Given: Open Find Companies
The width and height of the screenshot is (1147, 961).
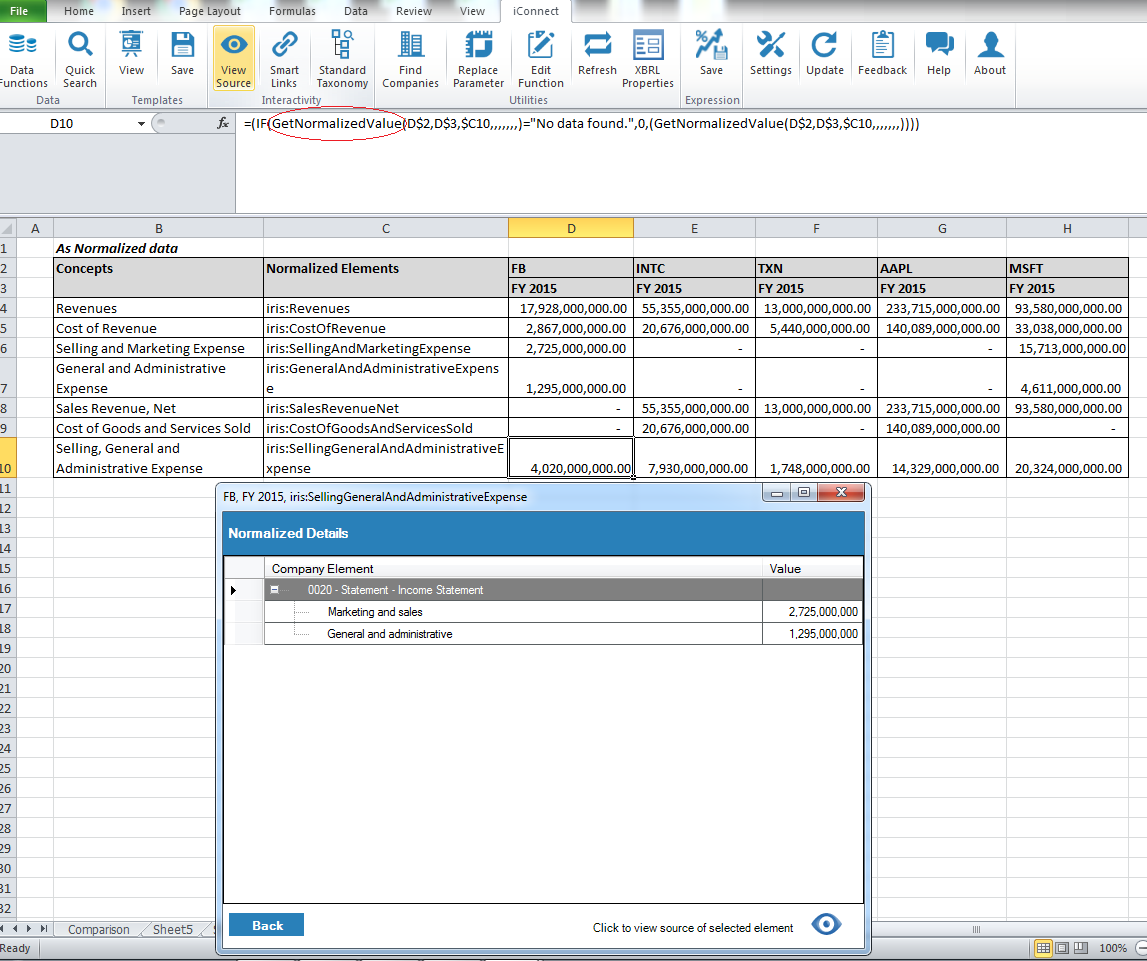Looking at the screenshot, I should pos(410,60).
